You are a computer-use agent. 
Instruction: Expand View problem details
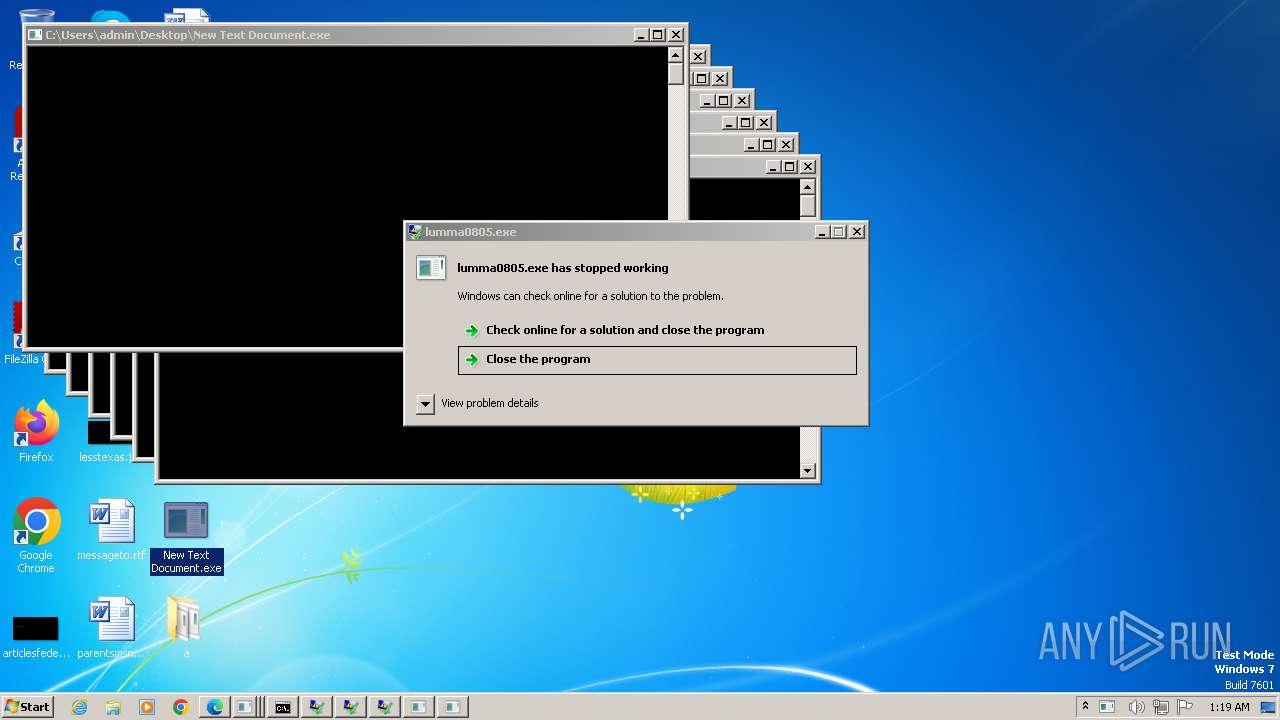[x=425, y=404]
